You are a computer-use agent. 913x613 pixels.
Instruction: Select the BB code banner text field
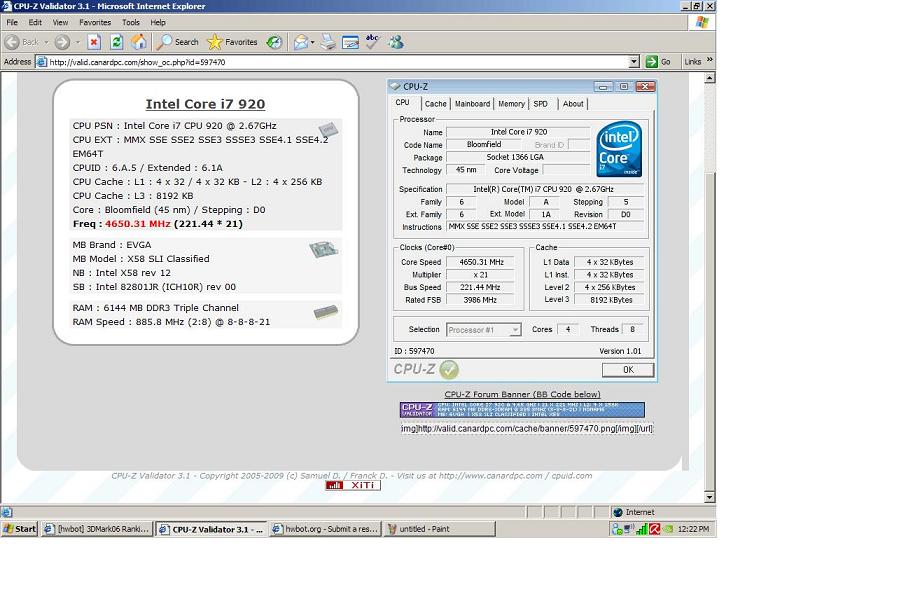(527, 428)
